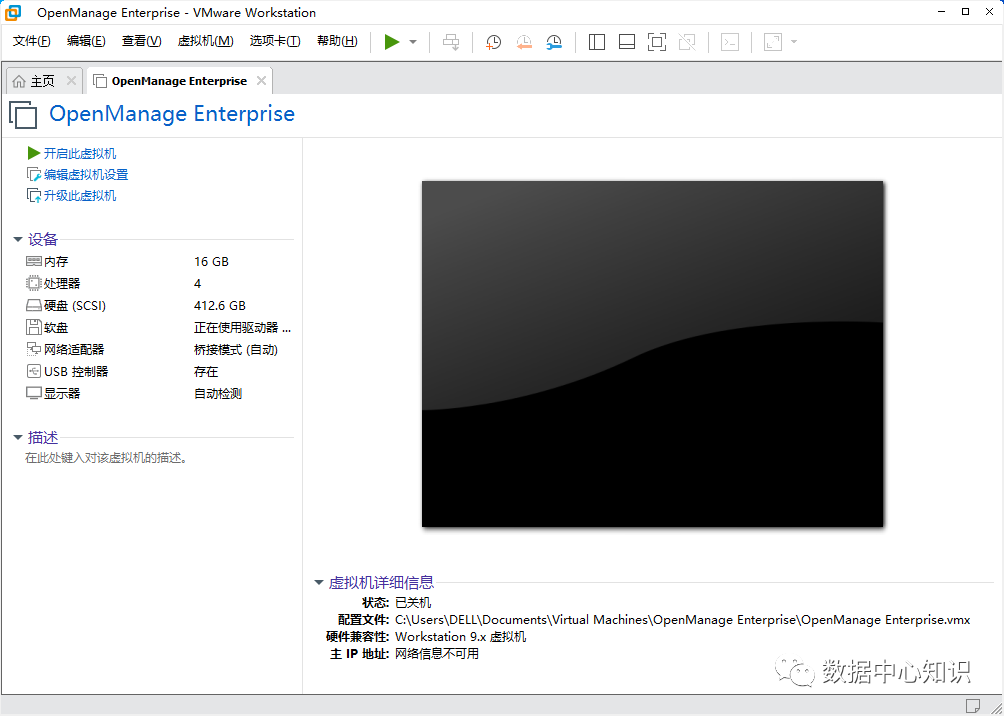Toggle the library sidebar panel icon
Viewport: 1004px width, 716px height.
(x=597, y=42)
